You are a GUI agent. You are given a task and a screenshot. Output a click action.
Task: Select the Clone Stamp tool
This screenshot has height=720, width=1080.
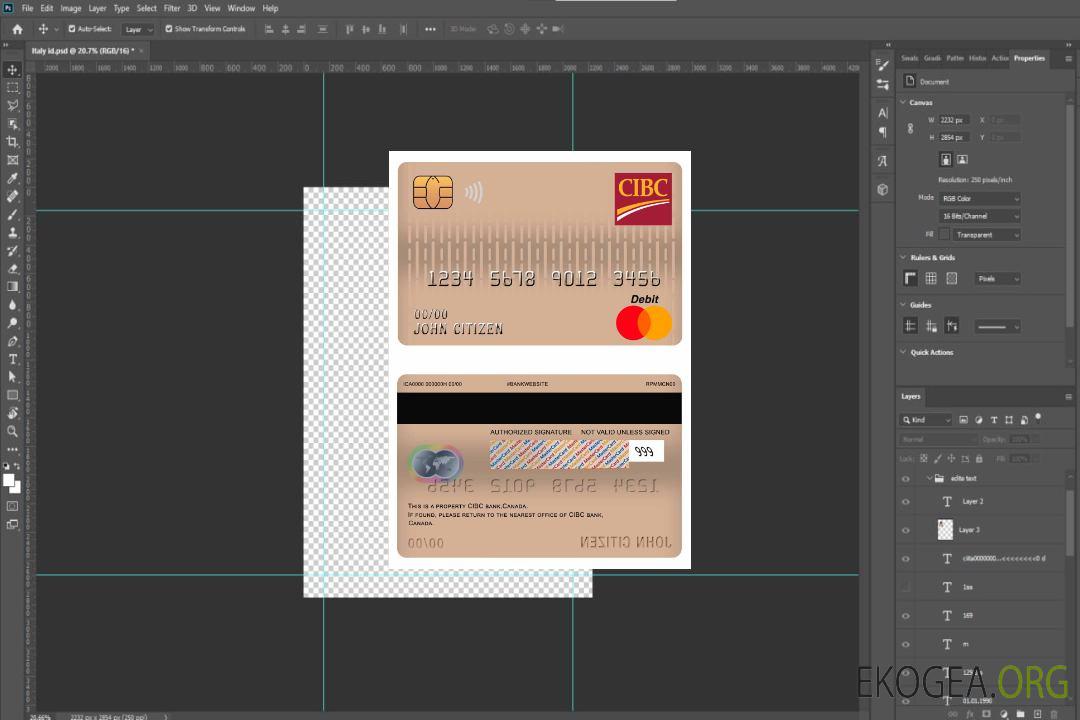point(12,232)
